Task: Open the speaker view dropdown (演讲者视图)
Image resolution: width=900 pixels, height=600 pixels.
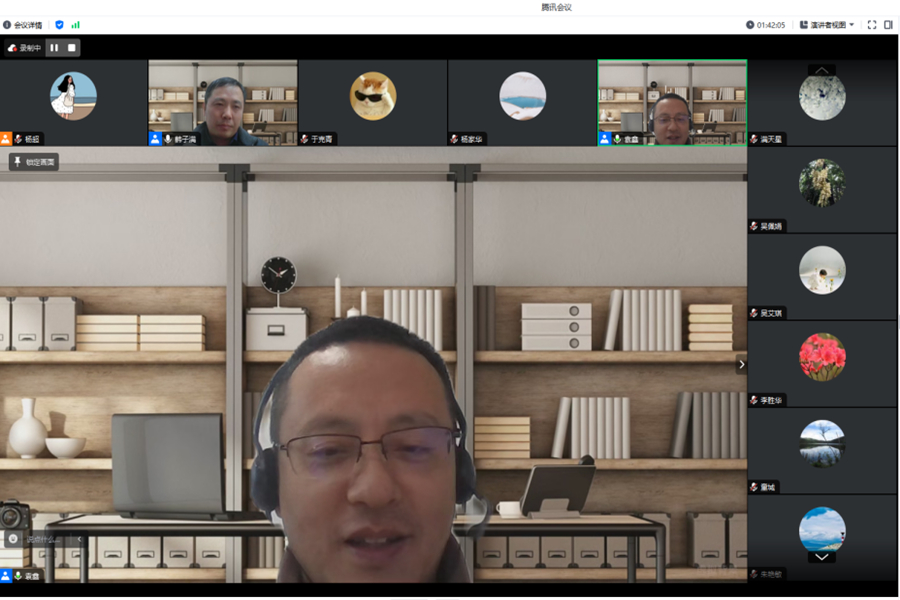Action: pyautogui.click(x=827, y=25)
